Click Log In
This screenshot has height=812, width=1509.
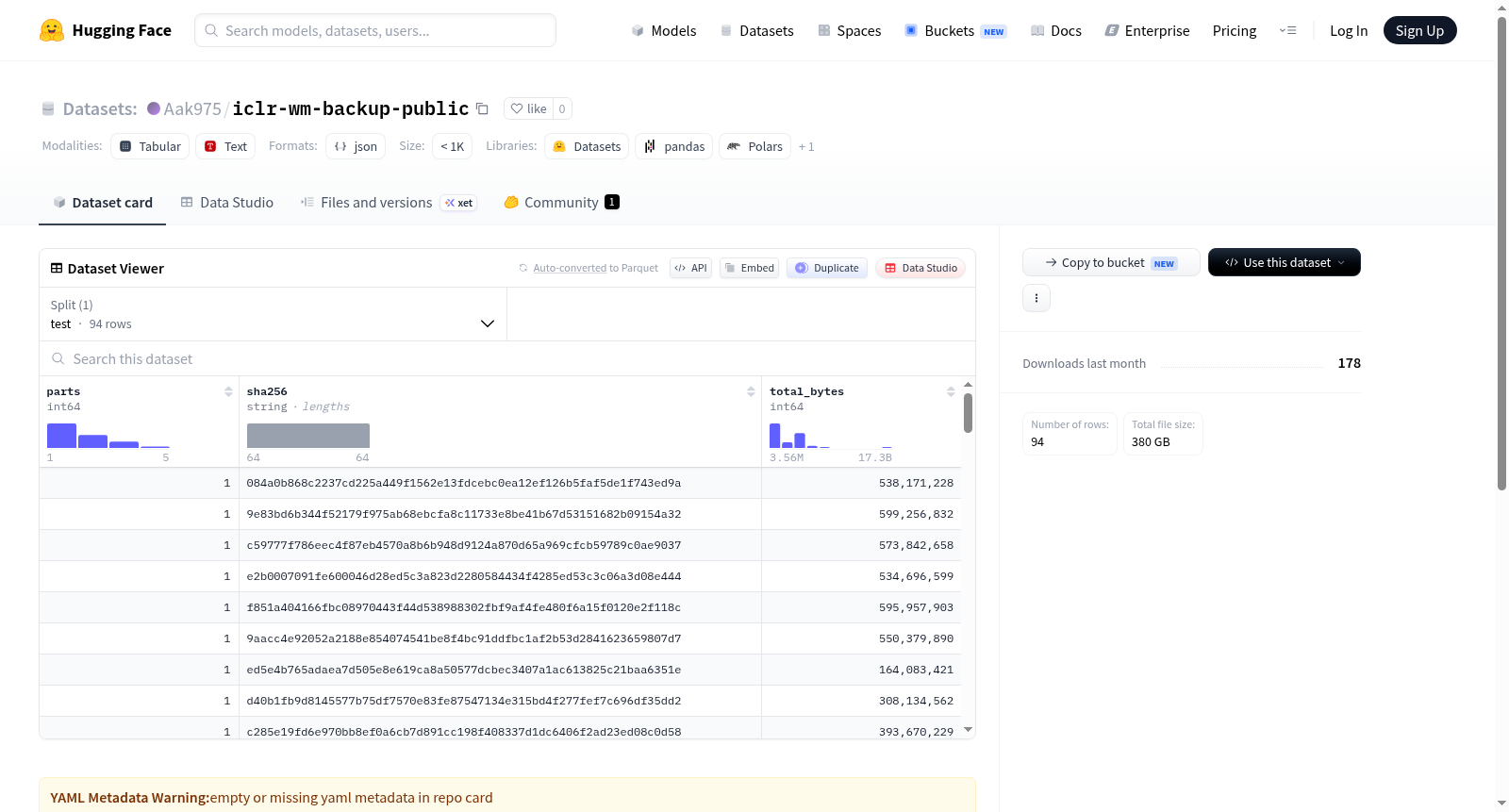tap(1349, 30)
